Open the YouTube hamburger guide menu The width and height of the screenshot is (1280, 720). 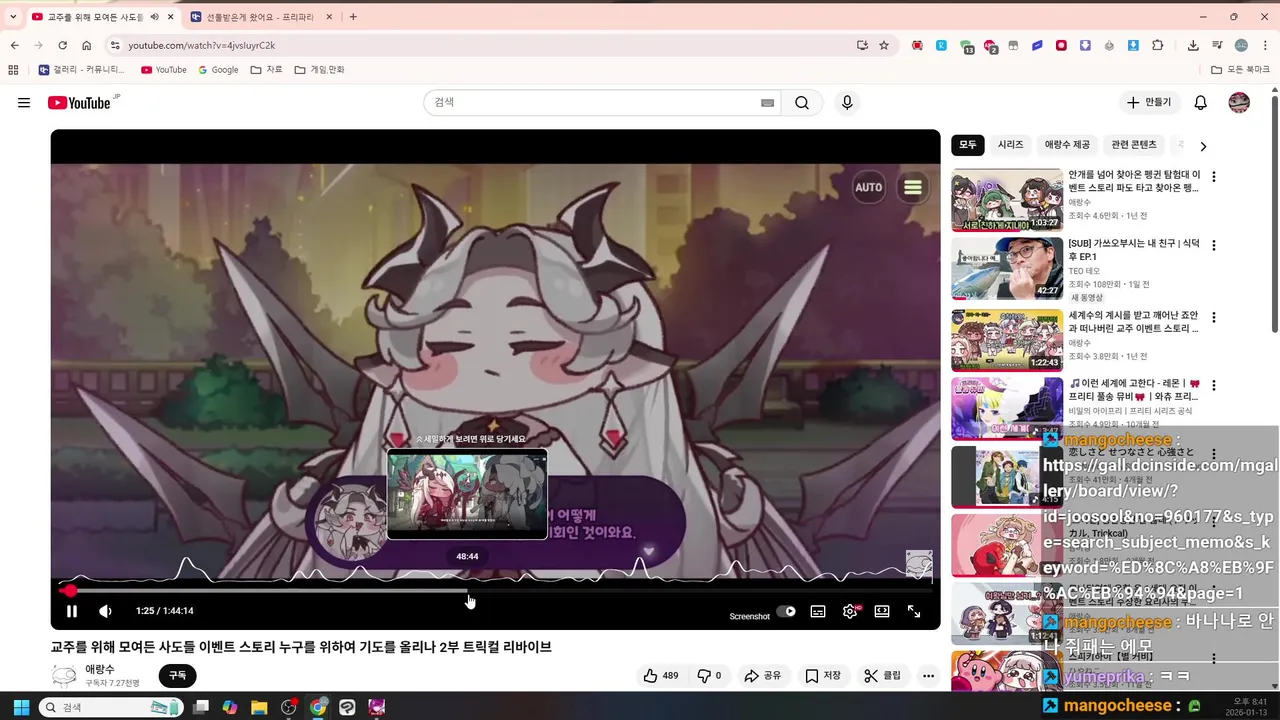click(24, 103)
